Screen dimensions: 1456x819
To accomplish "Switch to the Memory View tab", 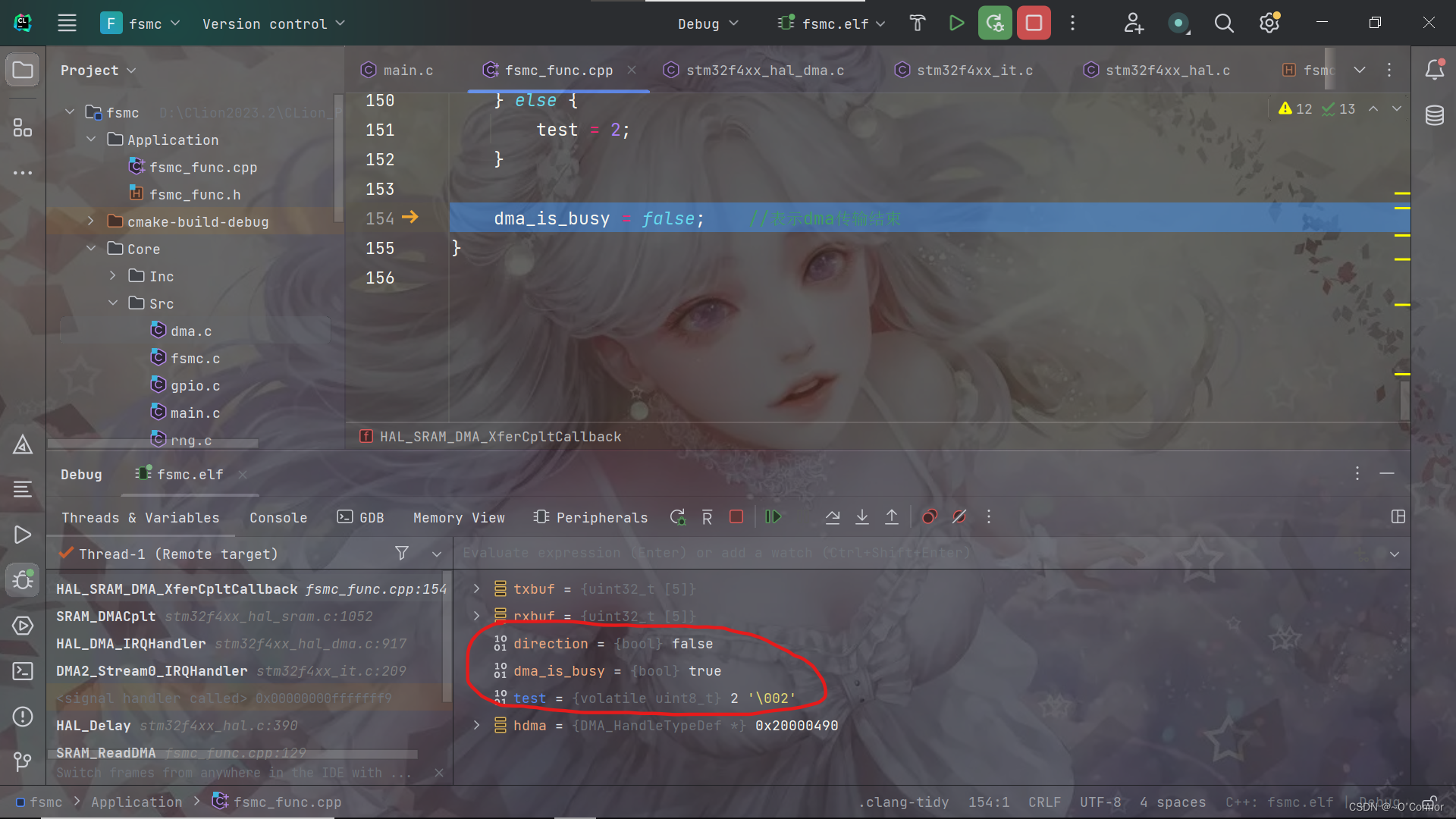I will click(459, 517).
